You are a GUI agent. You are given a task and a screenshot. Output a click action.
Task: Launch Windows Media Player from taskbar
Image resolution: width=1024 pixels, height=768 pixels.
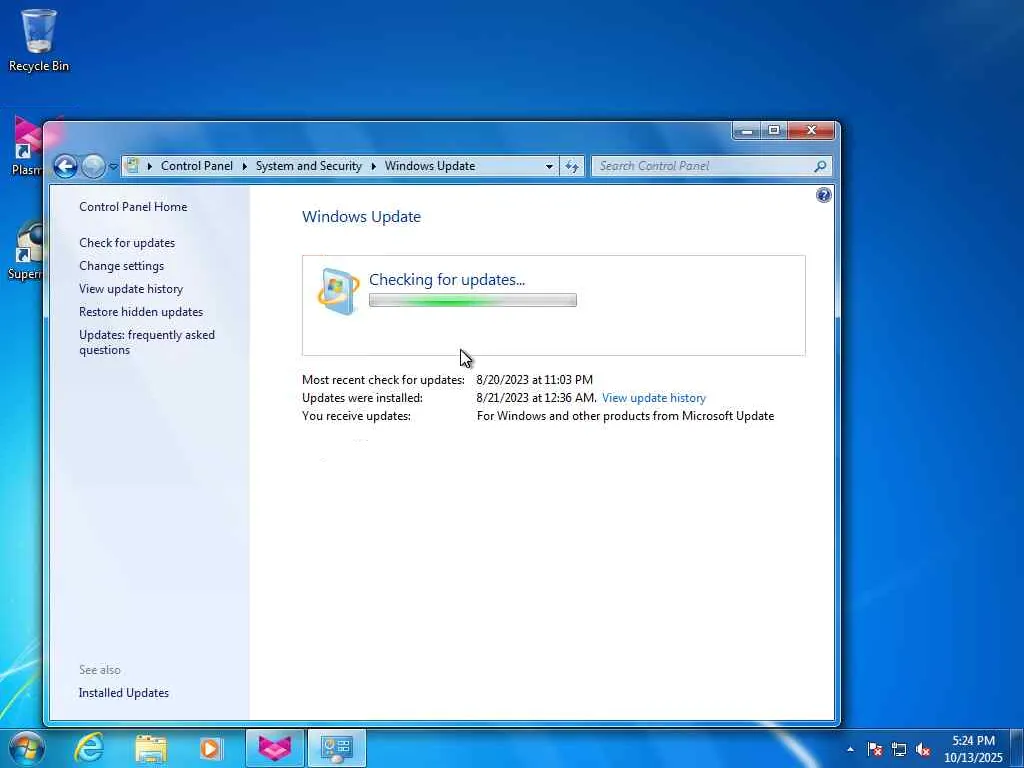[x=211, y=748]
